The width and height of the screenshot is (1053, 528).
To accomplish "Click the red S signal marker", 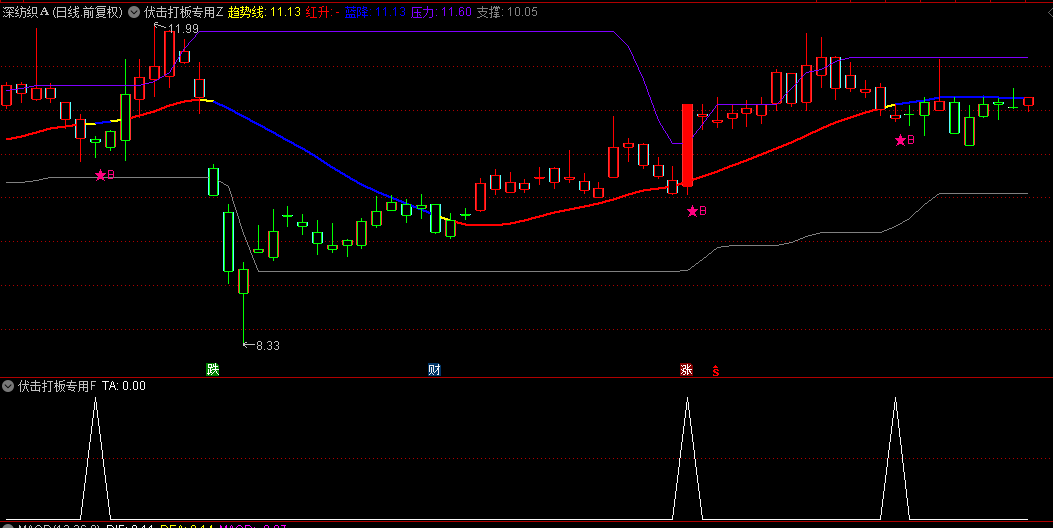I will click(x=716, y=370).
